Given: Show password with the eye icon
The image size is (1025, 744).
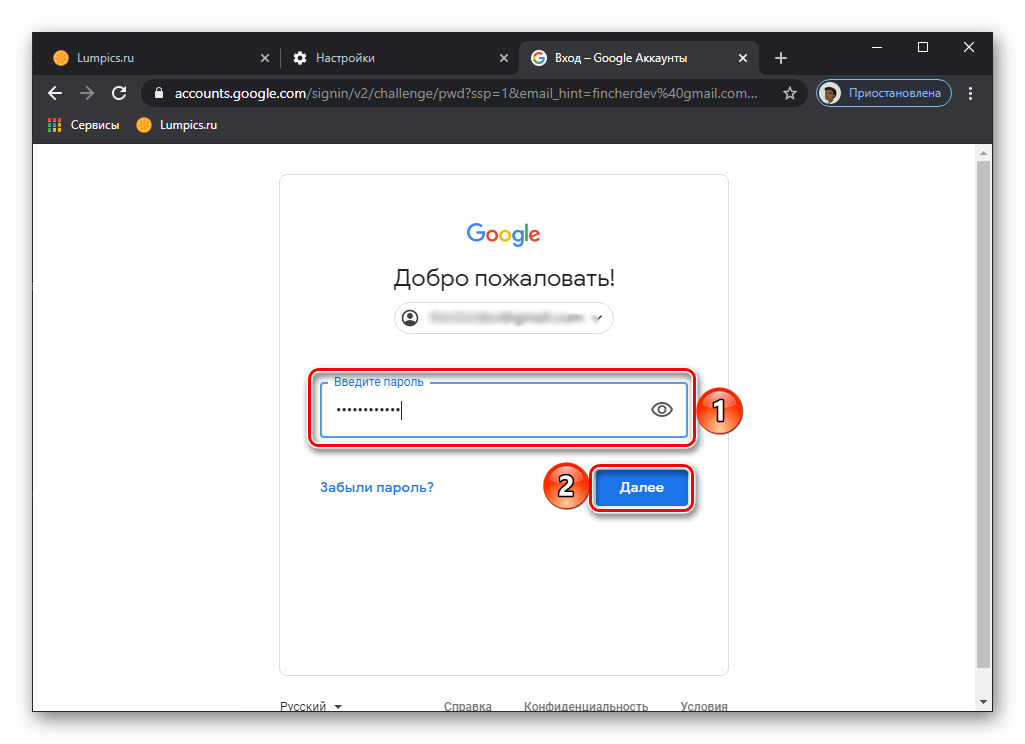Looking at the screenshot, I should (x=662, y=409).
